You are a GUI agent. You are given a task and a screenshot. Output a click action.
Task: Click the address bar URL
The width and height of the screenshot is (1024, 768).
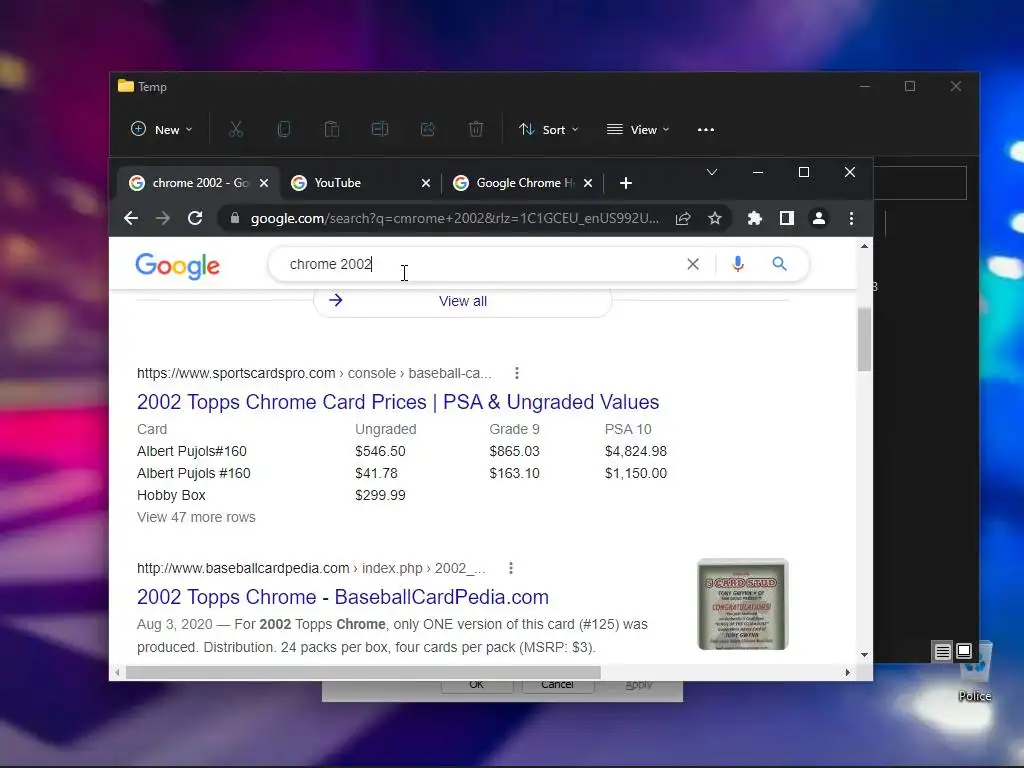click(455, 218)
